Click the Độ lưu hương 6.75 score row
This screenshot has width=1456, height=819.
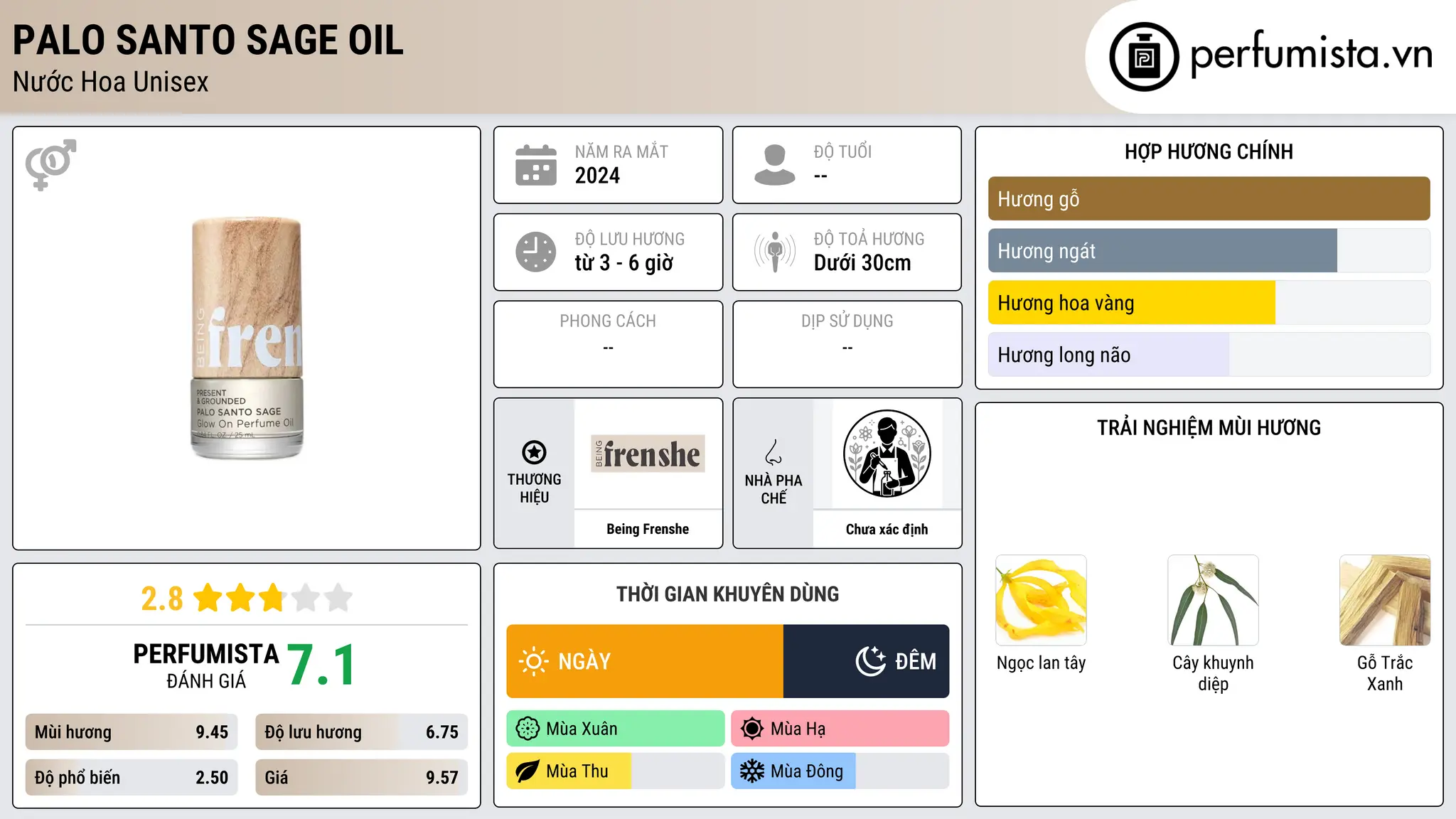(x=361, y=732)
